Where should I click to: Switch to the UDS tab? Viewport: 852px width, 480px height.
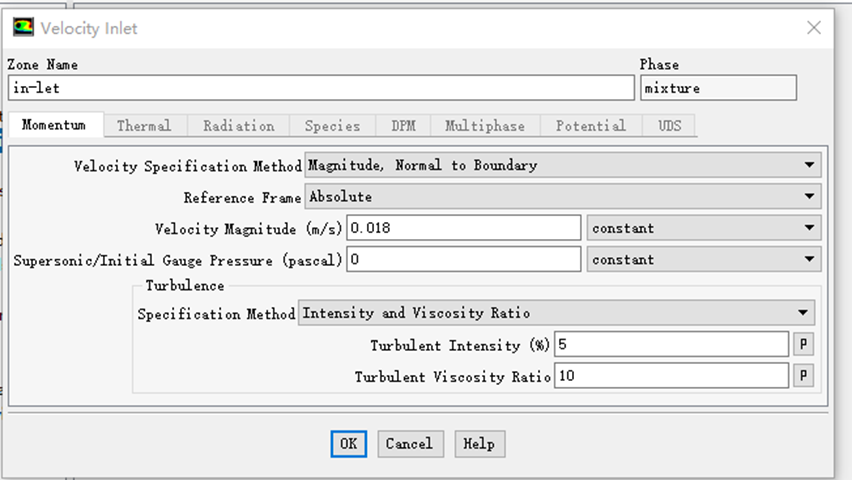point(669,126)
